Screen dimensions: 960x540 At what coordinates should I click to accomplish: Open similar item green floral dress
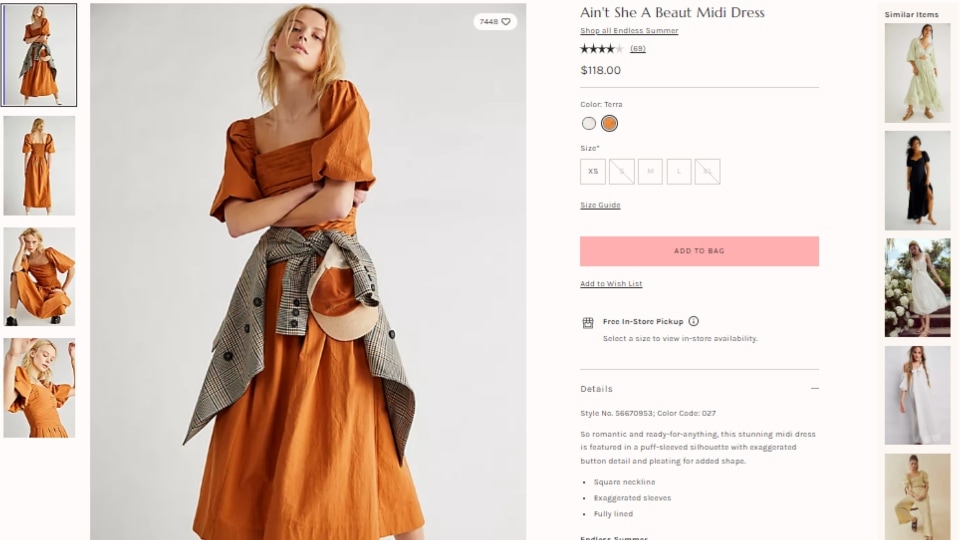click(x=917, y=73)
